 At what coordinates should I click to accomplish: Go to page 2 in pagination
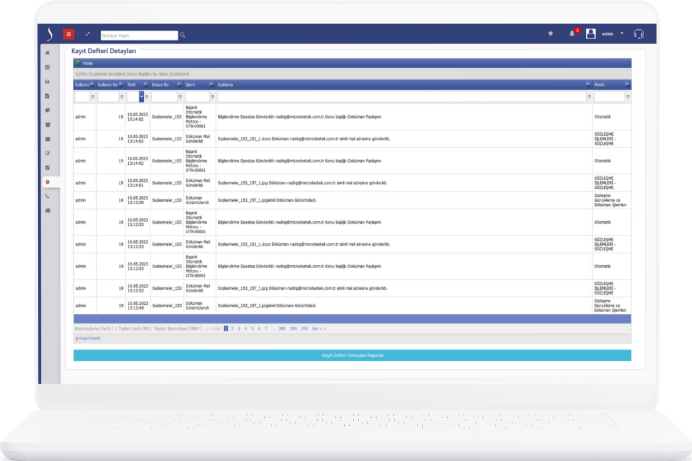[233, 328]
